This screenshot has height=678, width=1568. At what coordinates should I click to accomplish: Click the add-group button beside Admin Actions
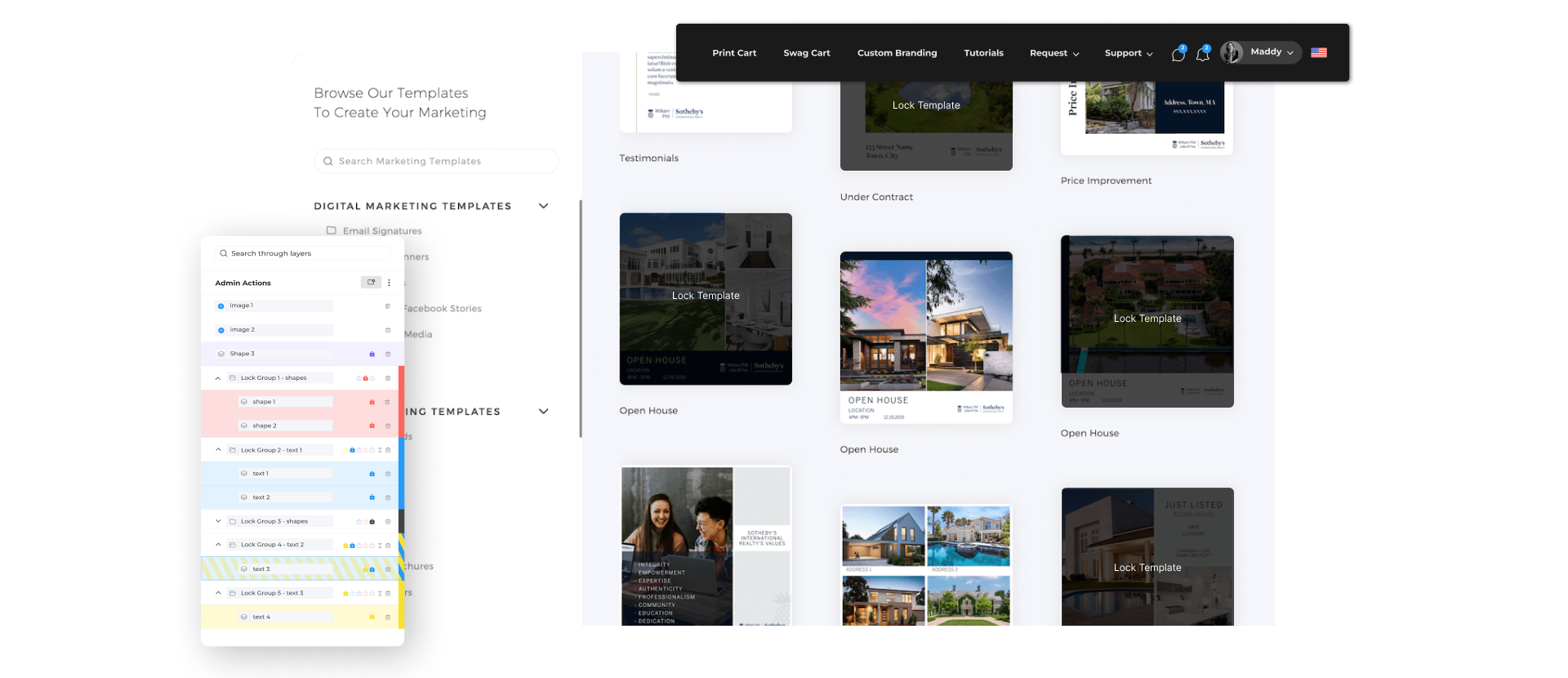coord(372,282)
